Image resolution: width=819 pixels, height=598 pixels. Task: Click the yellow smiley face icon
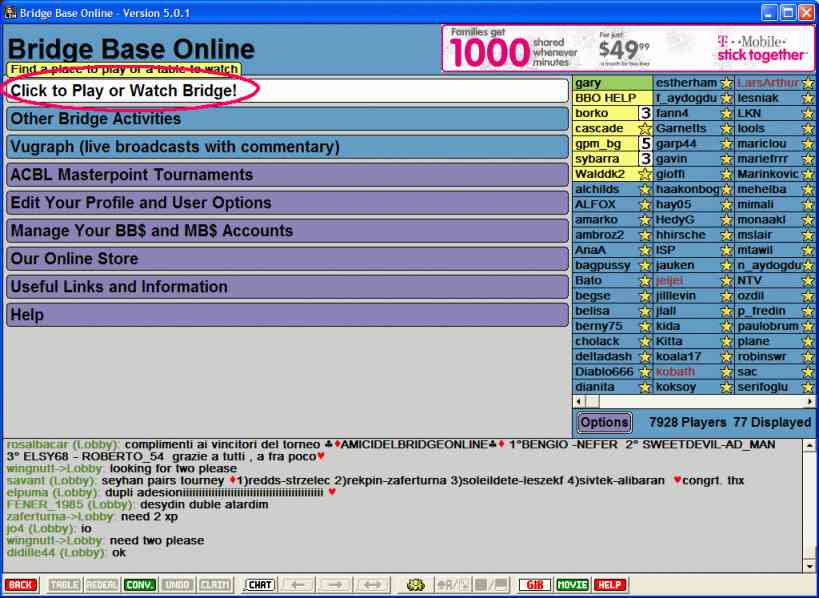[x=416, y=585]
